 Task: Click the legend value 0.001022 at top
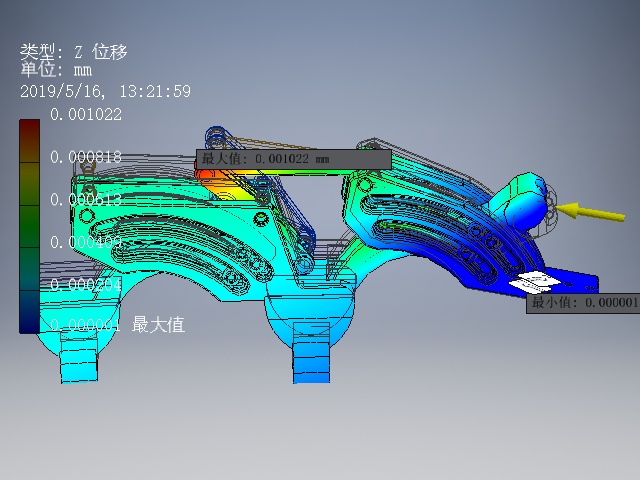point(86,114)
